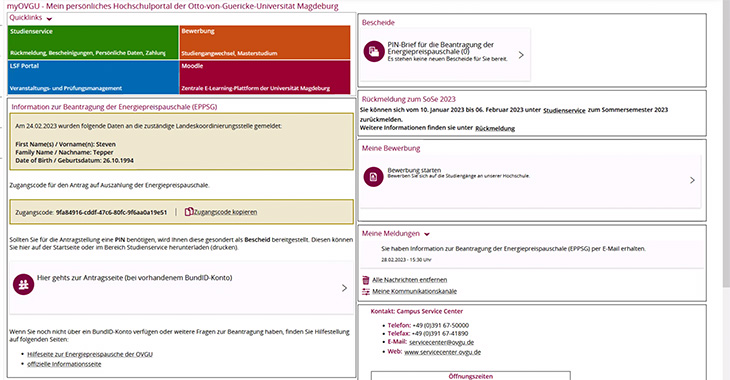
Task: Click the sliders icon for Meine Kommunikationskanäle
Action: (366, 292)
